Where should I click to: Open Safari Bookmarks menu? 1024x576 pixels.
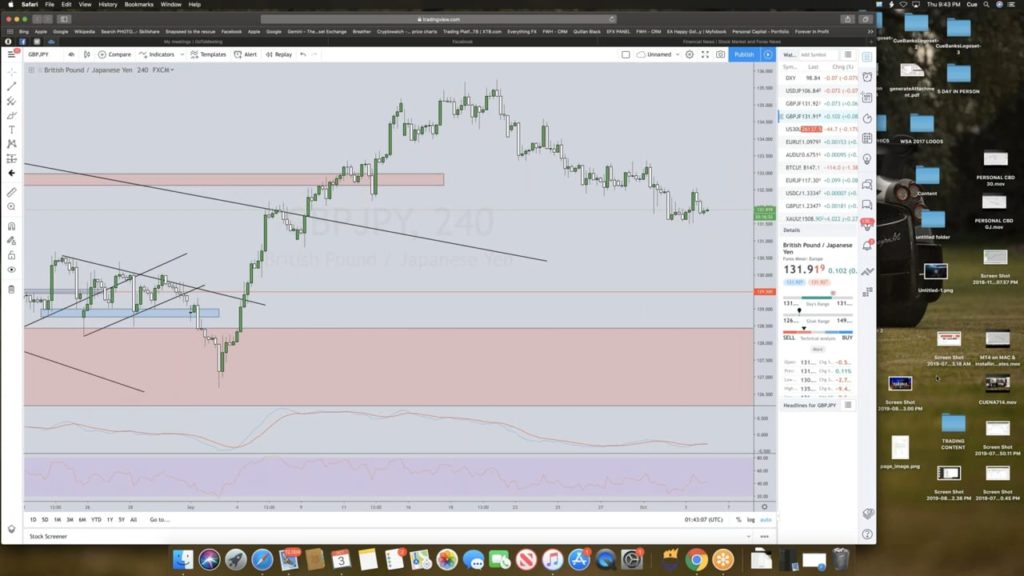click(138, 5)
